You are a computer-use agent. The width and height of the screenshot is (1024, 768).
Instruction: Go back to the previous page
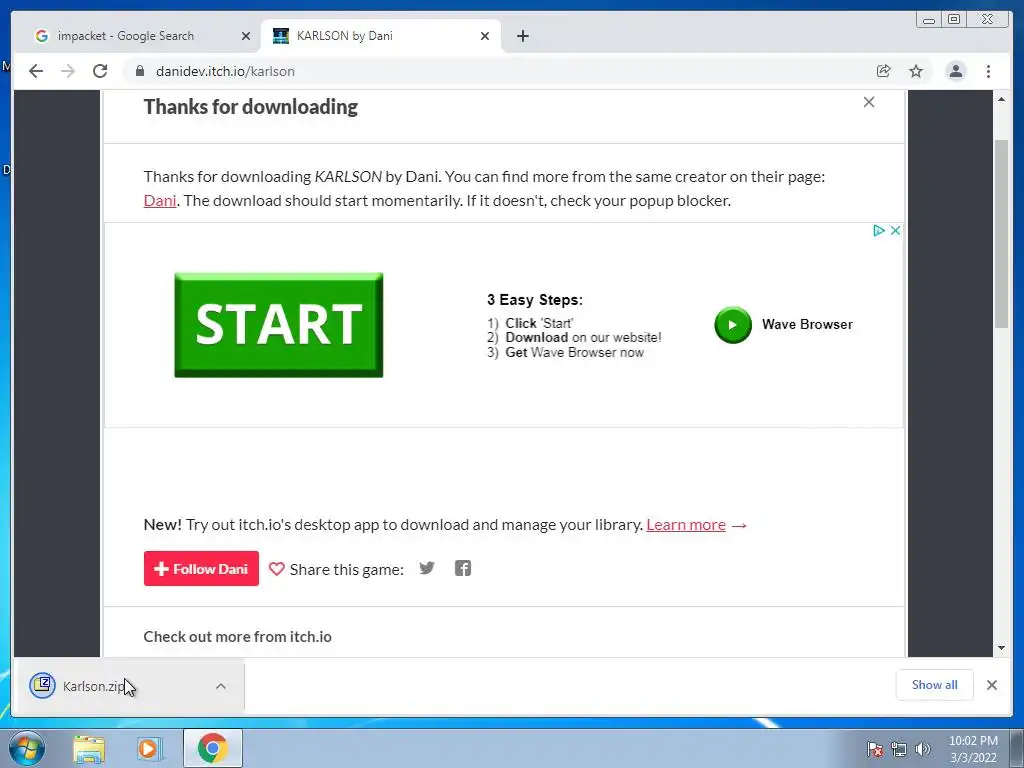click(x=36, y=71)
